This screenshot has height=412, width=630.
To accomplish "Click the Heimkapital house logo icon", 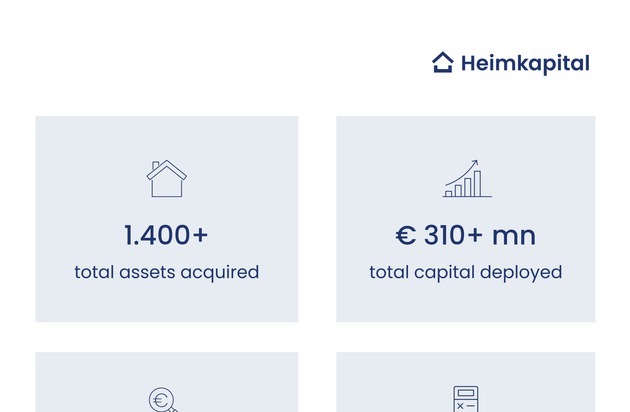I will tap(442, 63).
